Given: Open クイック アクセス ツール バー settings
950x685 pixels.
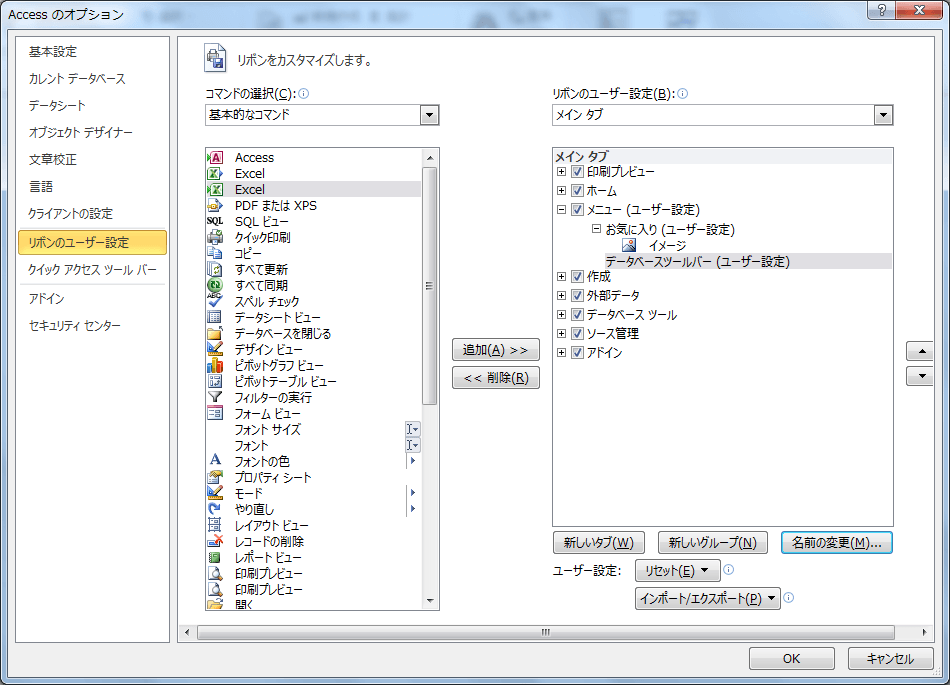Looking at the screenshot, I should click(92, 270).
